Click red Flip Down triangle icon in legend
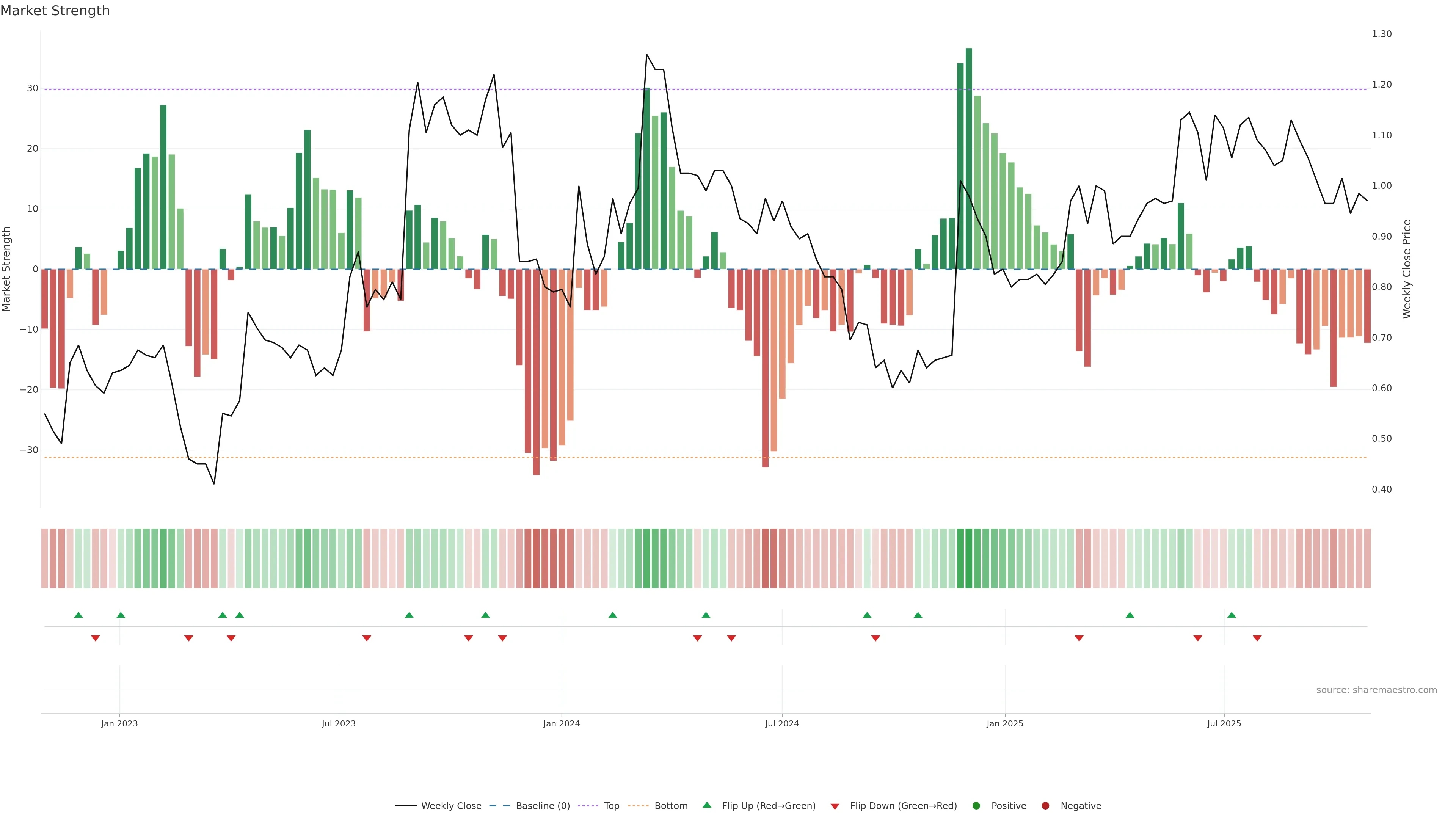The height and width of the screenshot is (819, 1456). pos(835,806)
